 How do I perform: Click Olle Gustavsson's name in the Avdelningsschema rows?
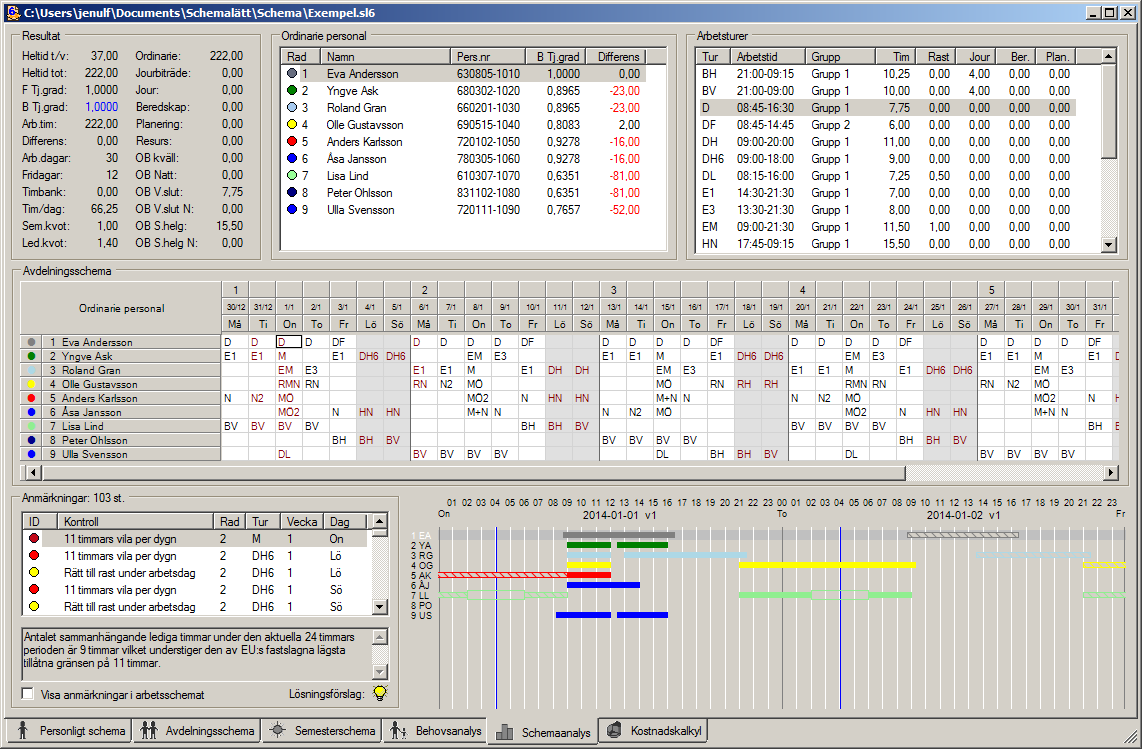point(99,384)
